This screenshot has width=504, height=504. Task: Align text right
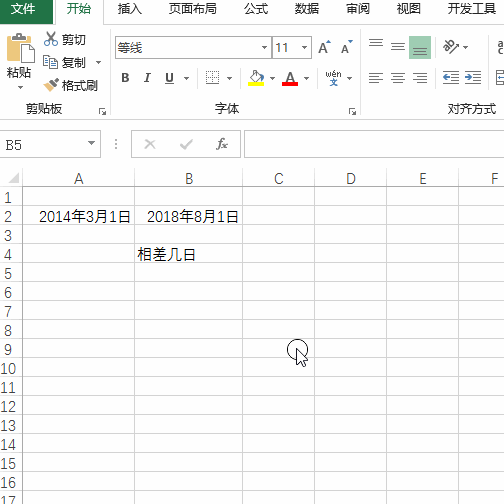click(420, 78)
